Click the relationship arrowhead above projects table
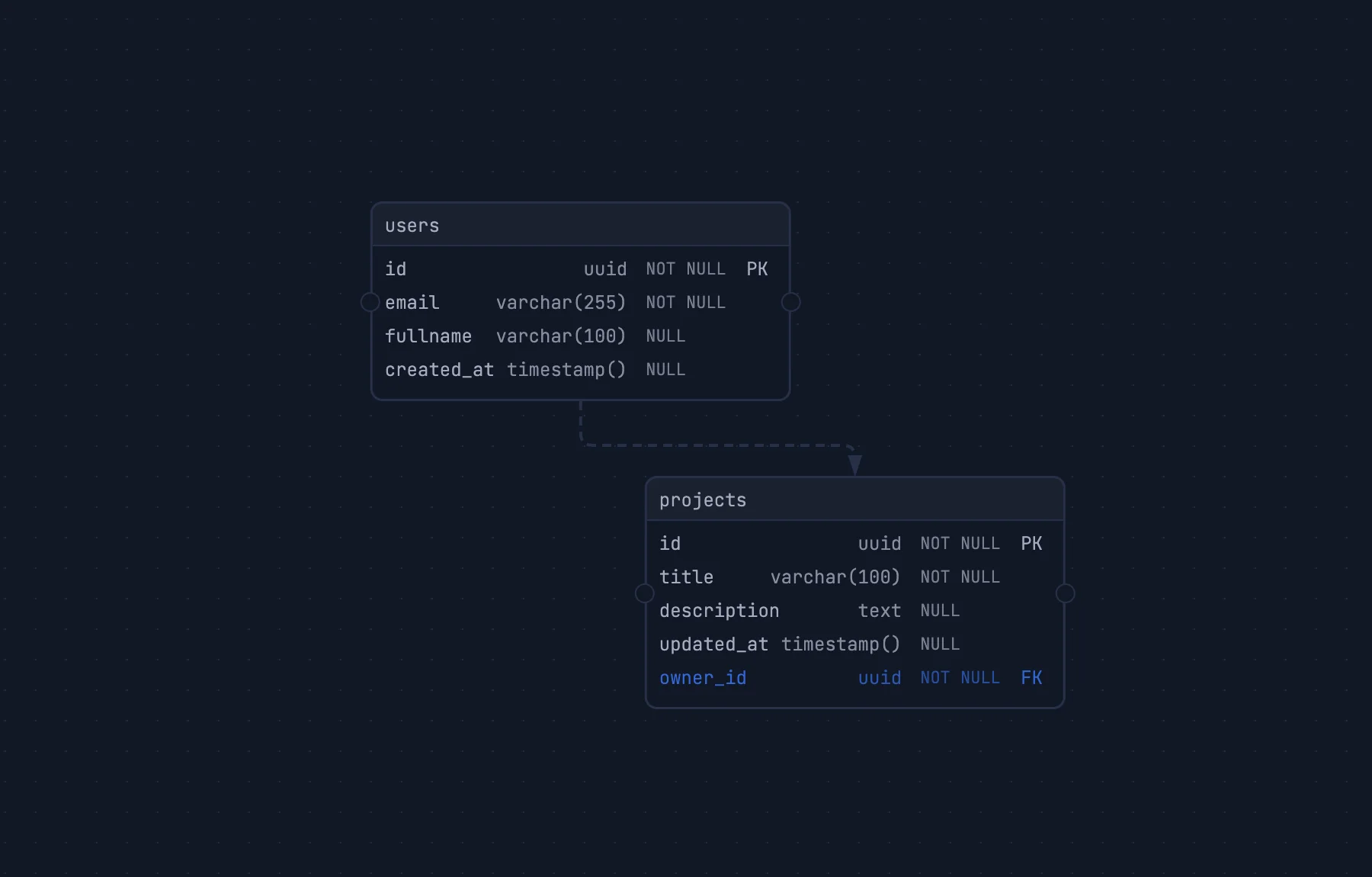This screenshot has height=877, width=1372. 854,461
